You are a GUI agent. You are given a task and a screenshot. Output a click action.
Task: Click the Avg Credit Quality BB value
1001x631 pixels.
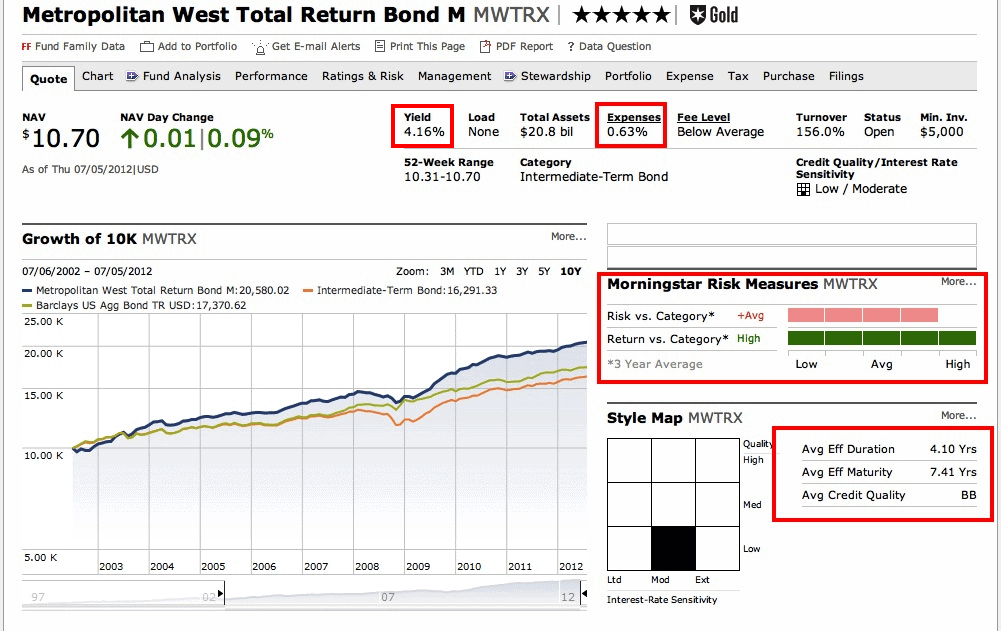[x=968, y=495]
